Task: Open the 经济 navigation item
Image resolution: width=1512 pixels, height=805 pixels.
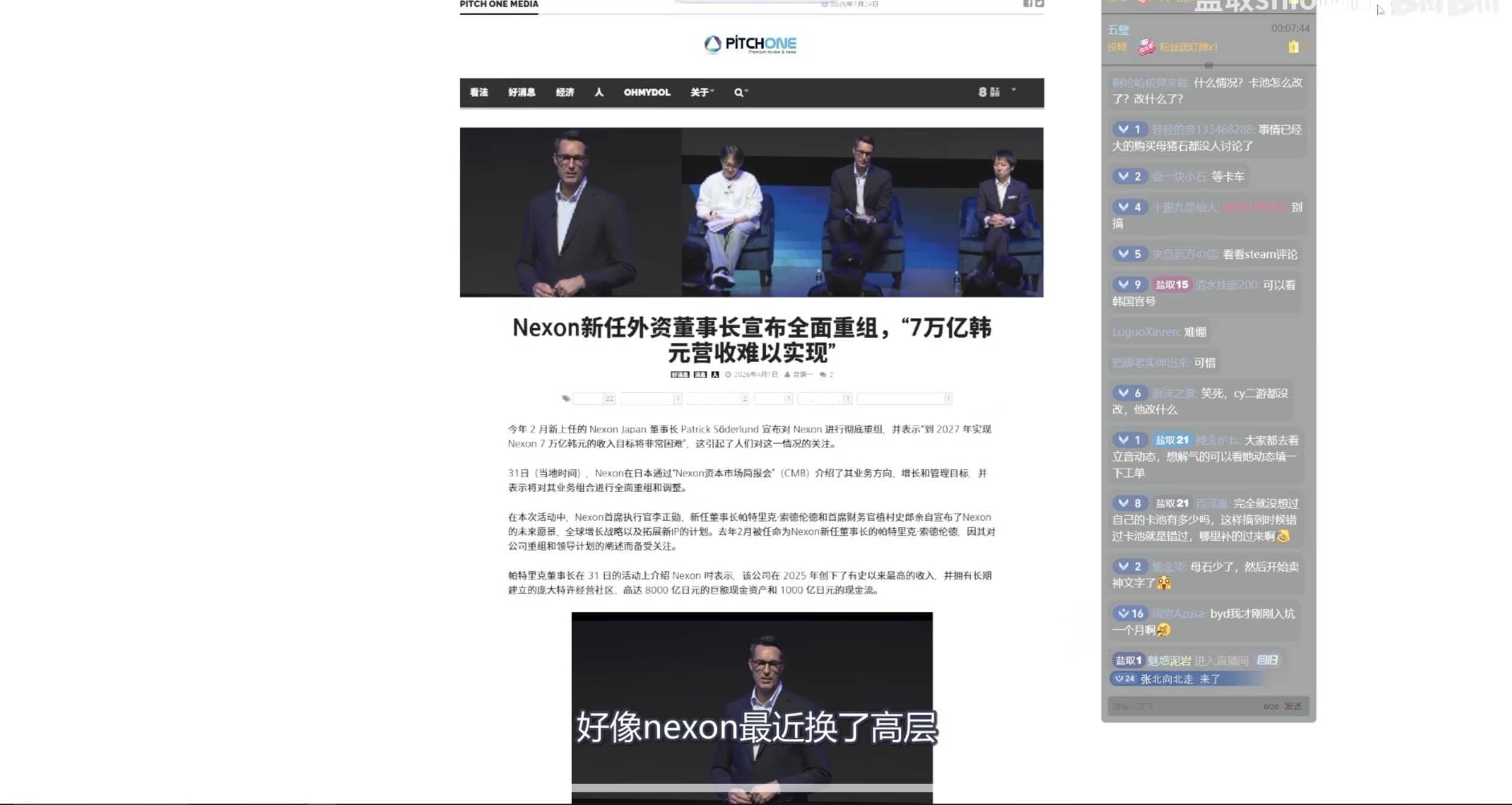Action: (564, 92)
